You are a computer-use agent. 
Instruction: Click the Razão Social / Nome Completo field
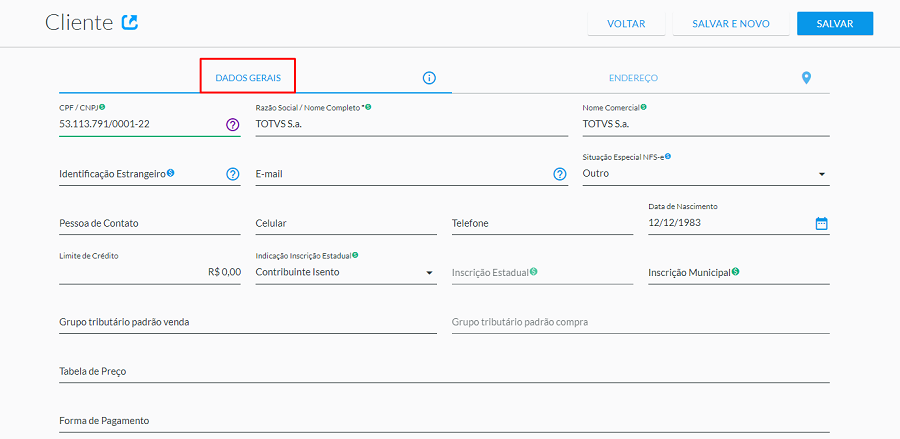point(412,124)
